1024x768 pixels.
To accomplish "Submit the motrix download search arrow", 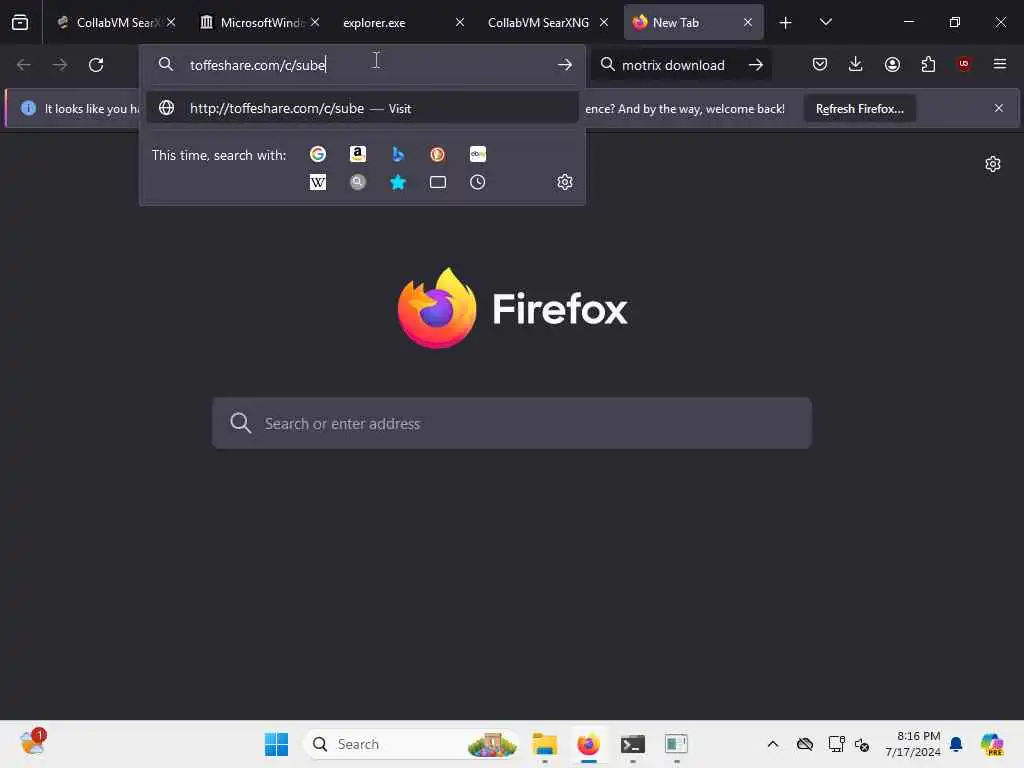I will click(x=756, y=65).
